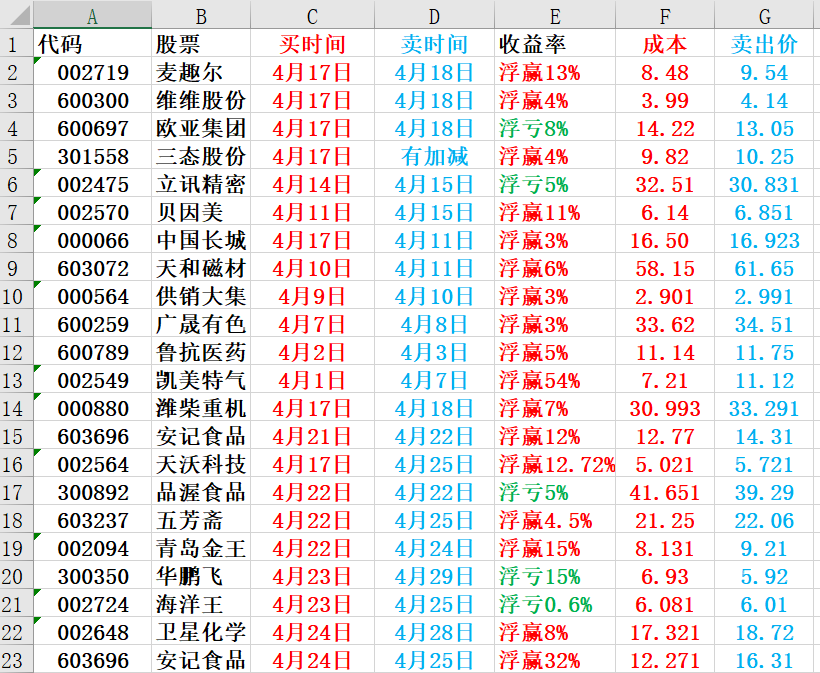820x673 pixels.
Task: Select cell 中国长城
Action: [201, 239]
